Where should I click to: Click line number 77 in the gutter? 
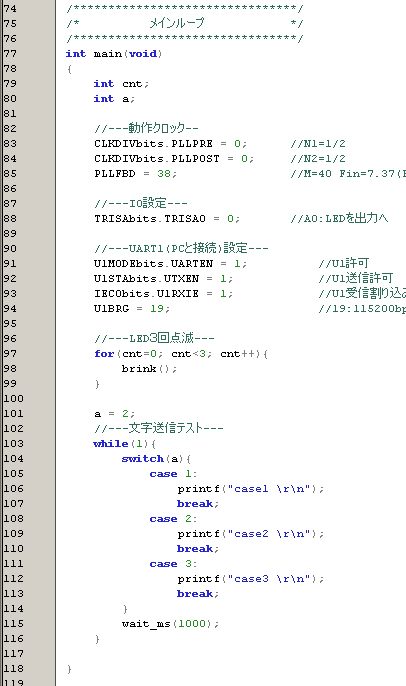10,54
